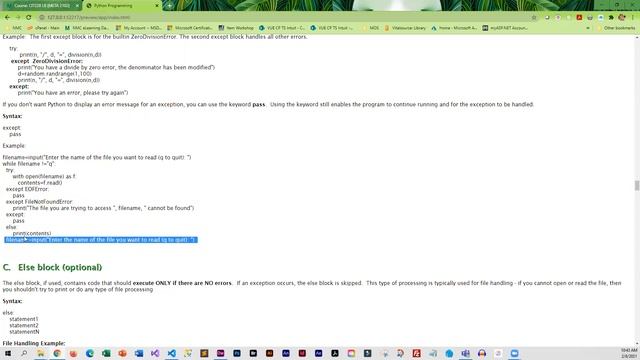This screenshot has height=360, width=640.
Task: Open File Explorer from the taskbar
Action: pyautogui.click(x=40, y=353)
